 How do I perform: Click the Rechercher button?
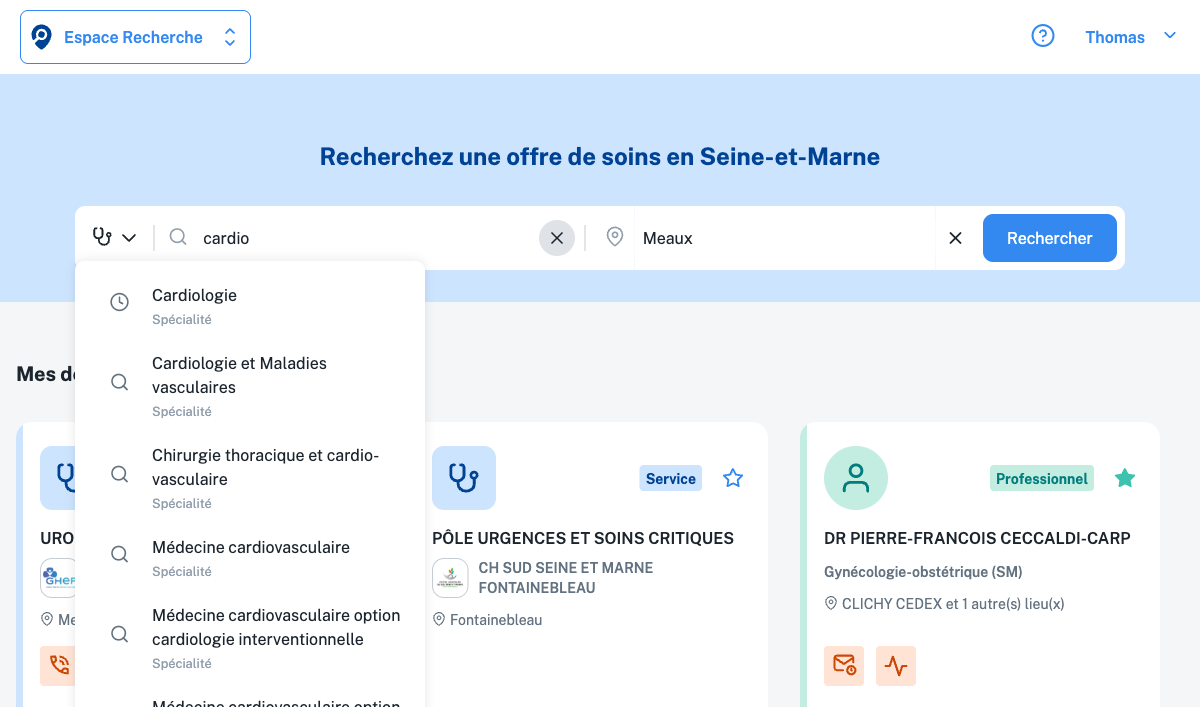1049,238
